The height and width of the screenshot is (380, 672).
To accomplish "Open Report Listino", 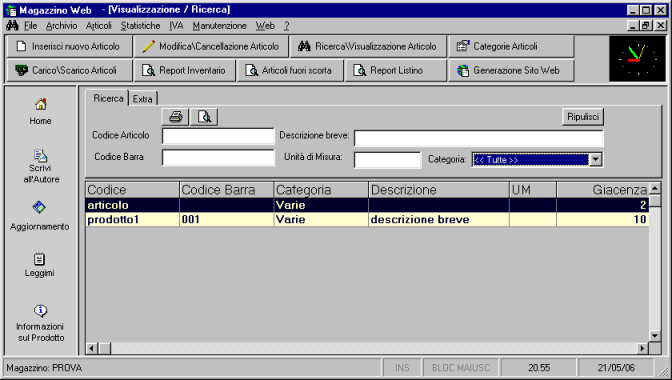I will pyautogui.click(x=396, y=70).
